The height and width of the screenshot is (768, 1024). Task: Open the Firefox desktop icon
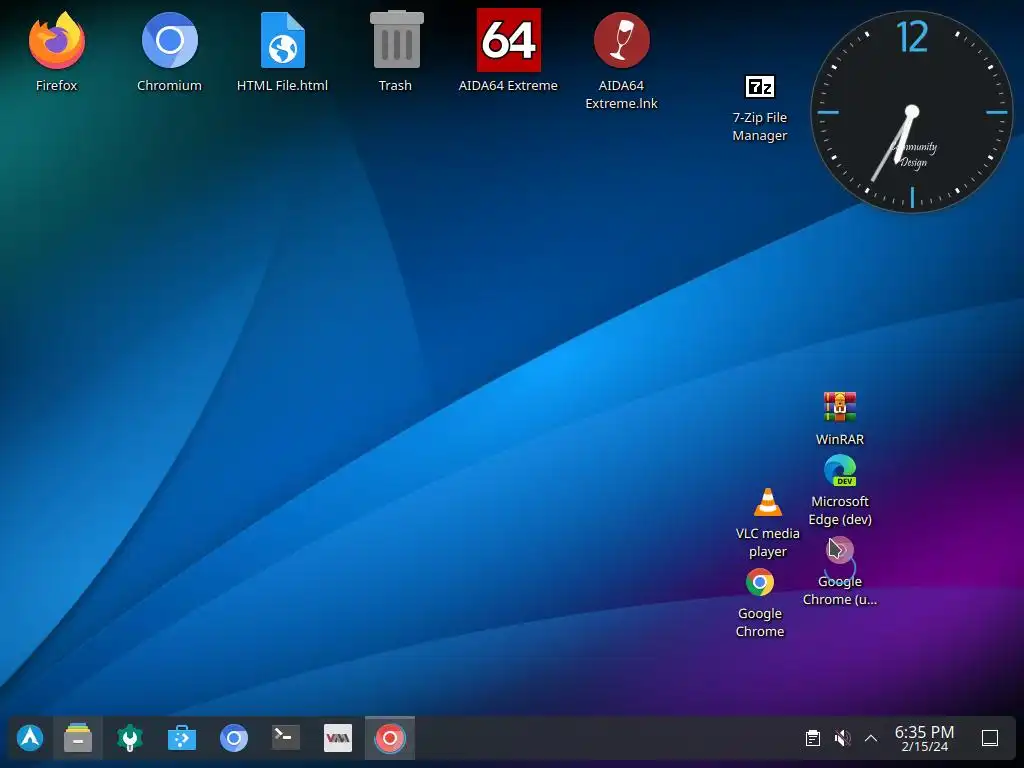coord(57,40)
